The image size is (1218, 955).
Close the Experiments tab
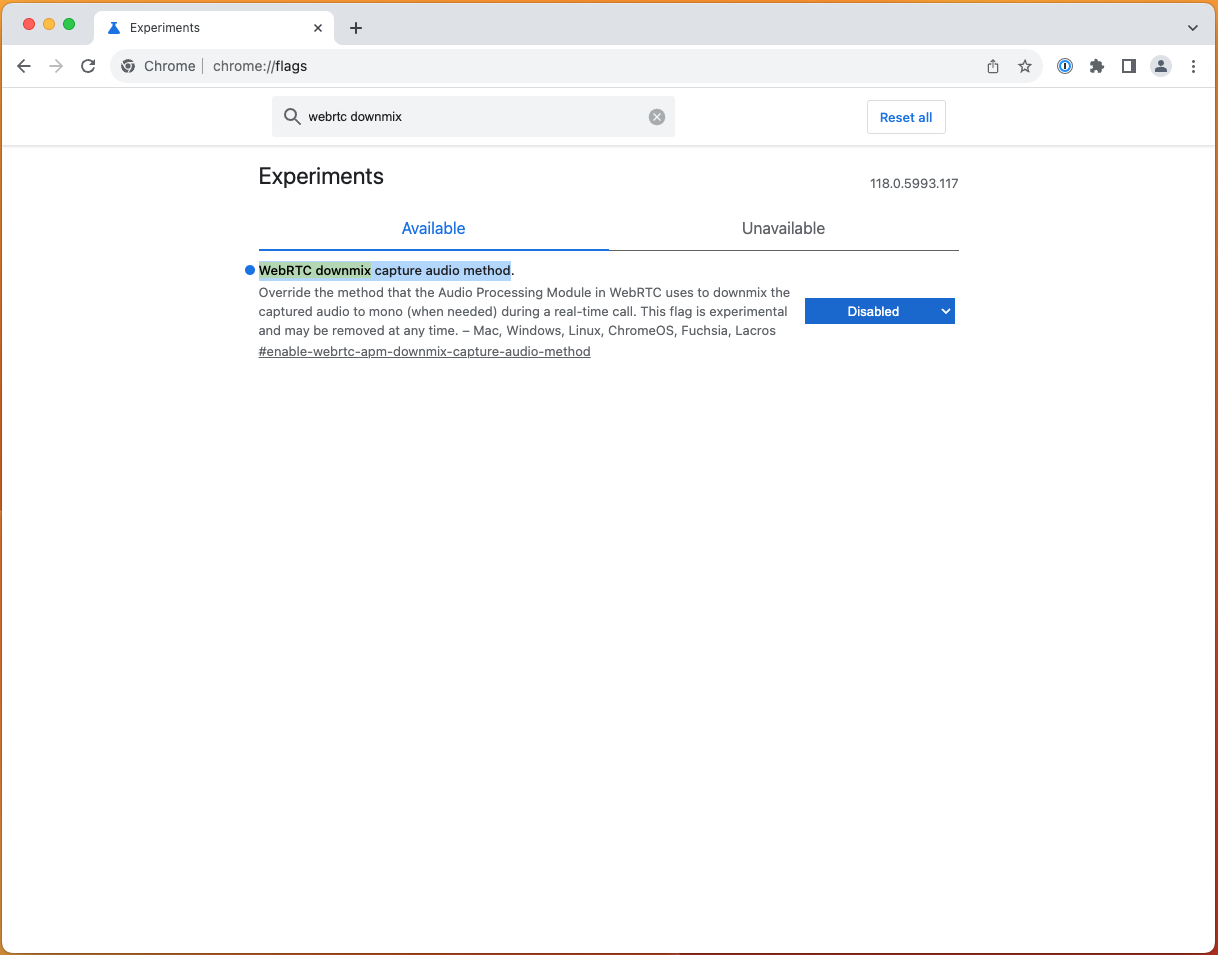pyautogui.click(x=318, y=28)
